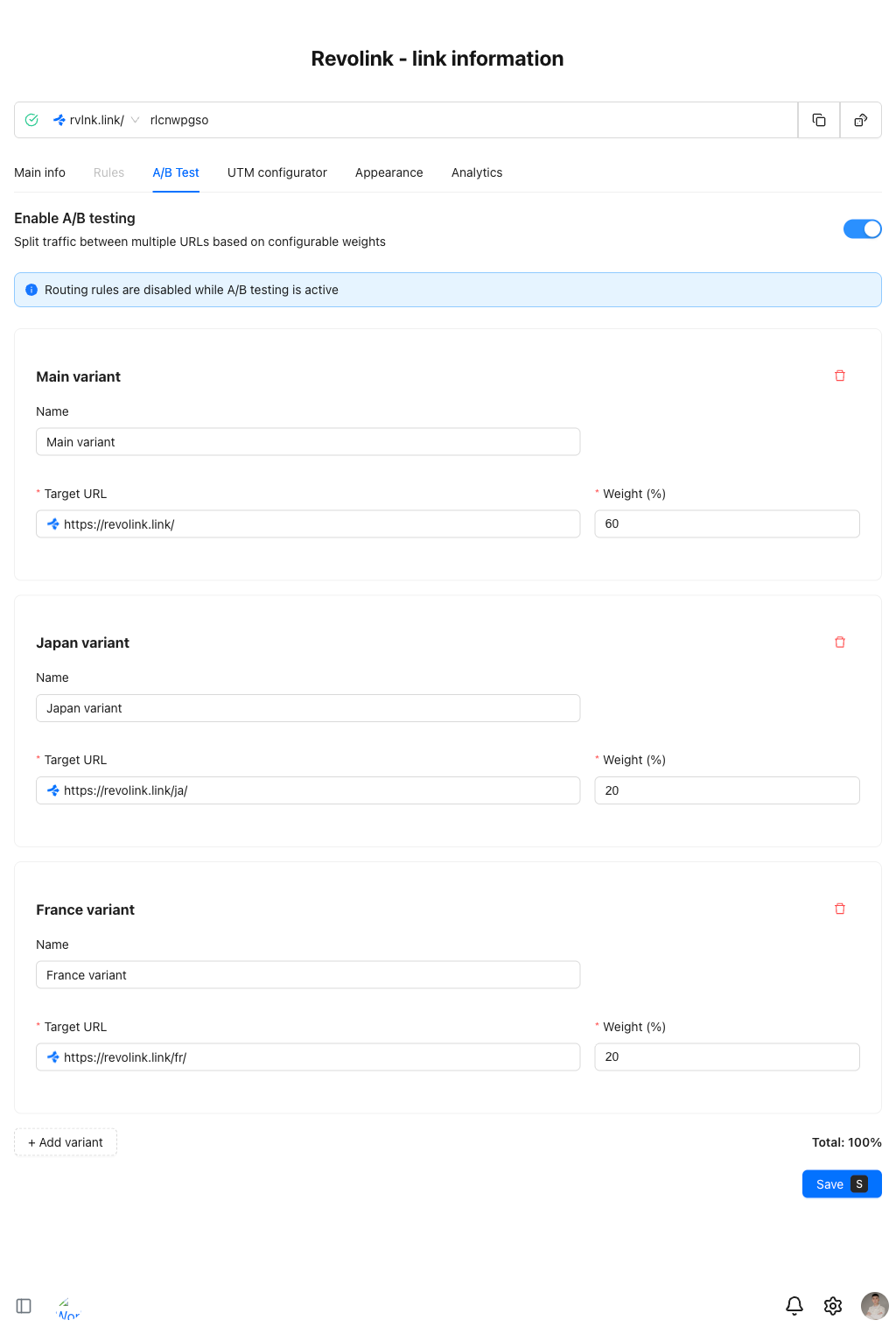Edit the France variant weight field
Viewport: 896px width, 1327px height.
(727, 1057)
